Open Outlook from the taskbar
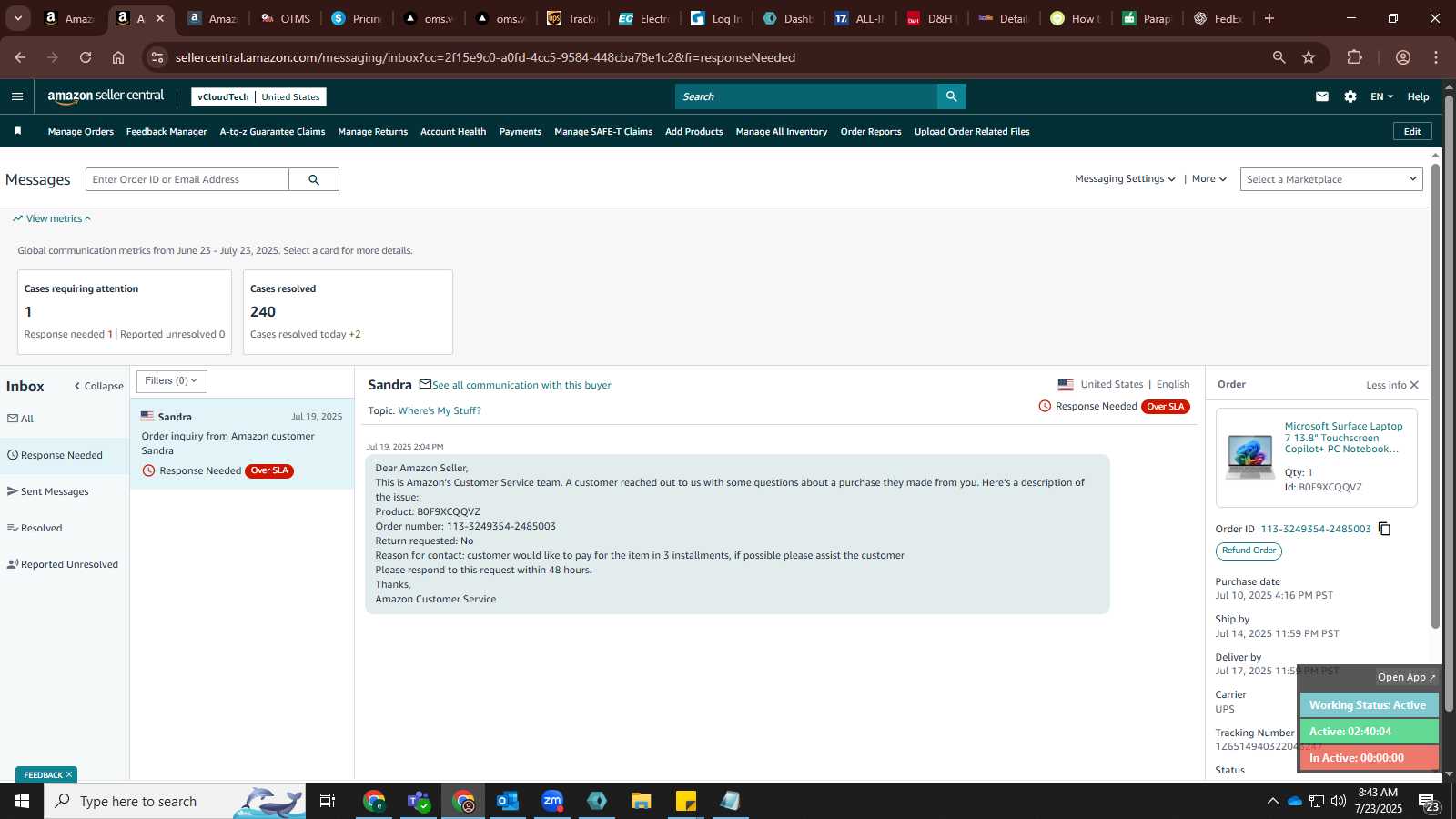This screenshot has height=819, width=1456. click(508, 801)
